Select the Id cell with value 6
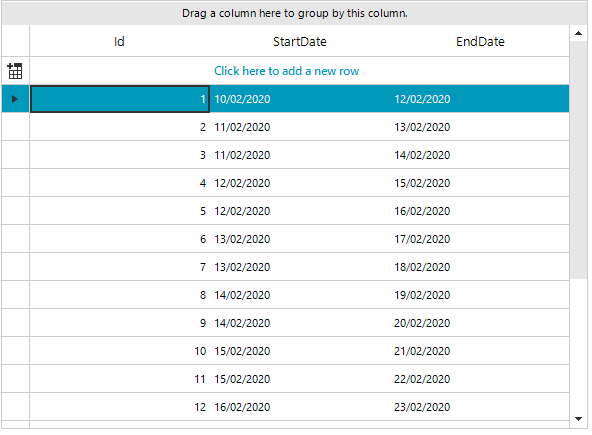This screenshot has height=435, width=592. [x=120, y=239]
